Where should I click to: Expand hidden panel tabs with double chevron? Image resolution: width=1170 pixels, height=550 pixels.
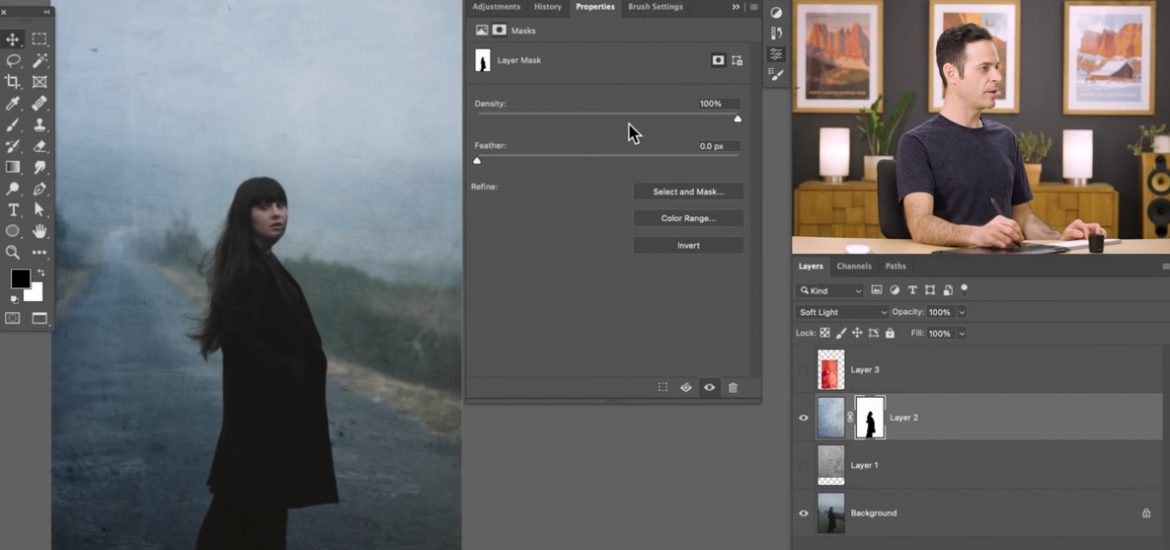736,7
